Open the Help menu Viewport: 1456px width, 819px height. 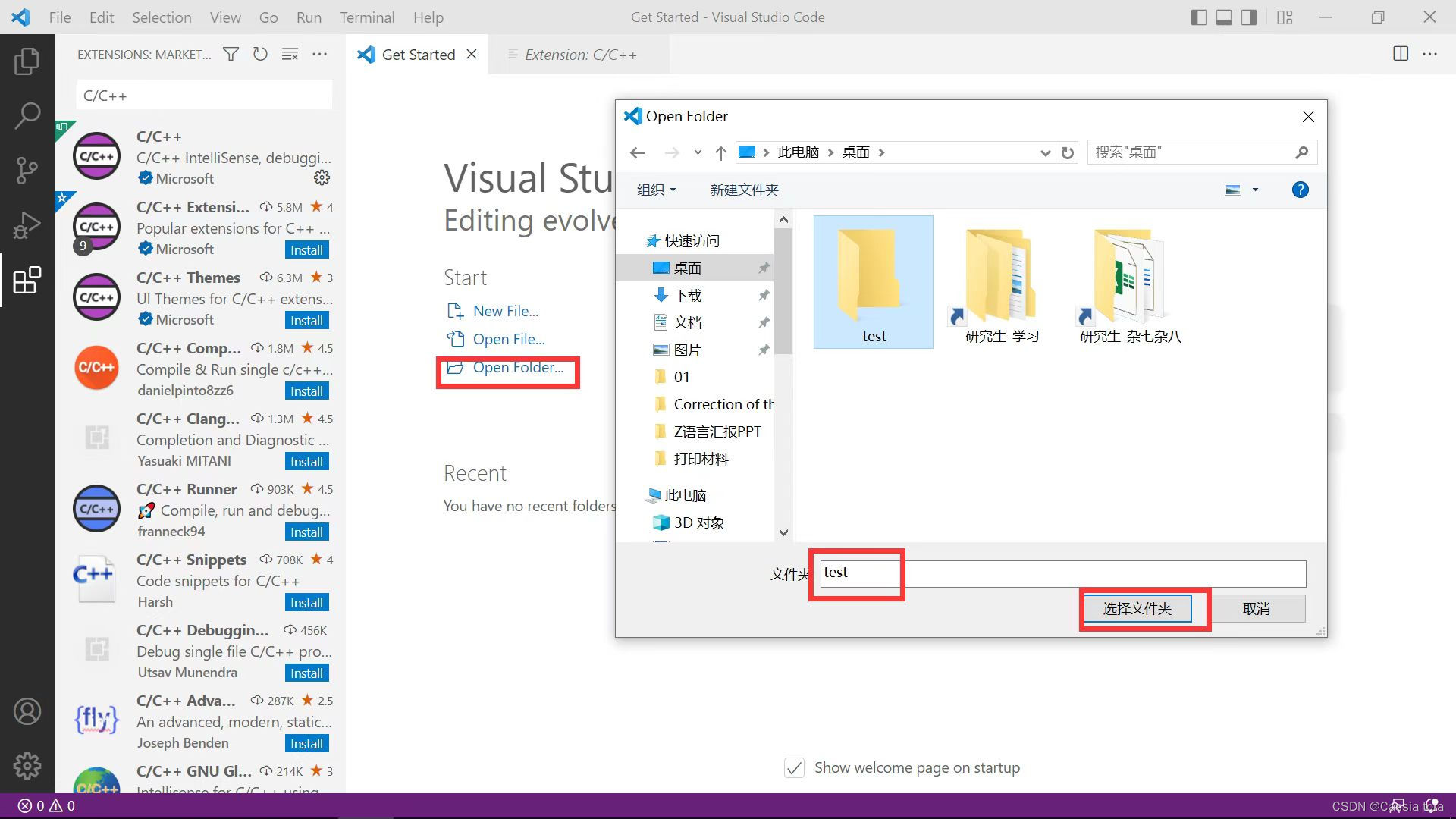[428, 17]
